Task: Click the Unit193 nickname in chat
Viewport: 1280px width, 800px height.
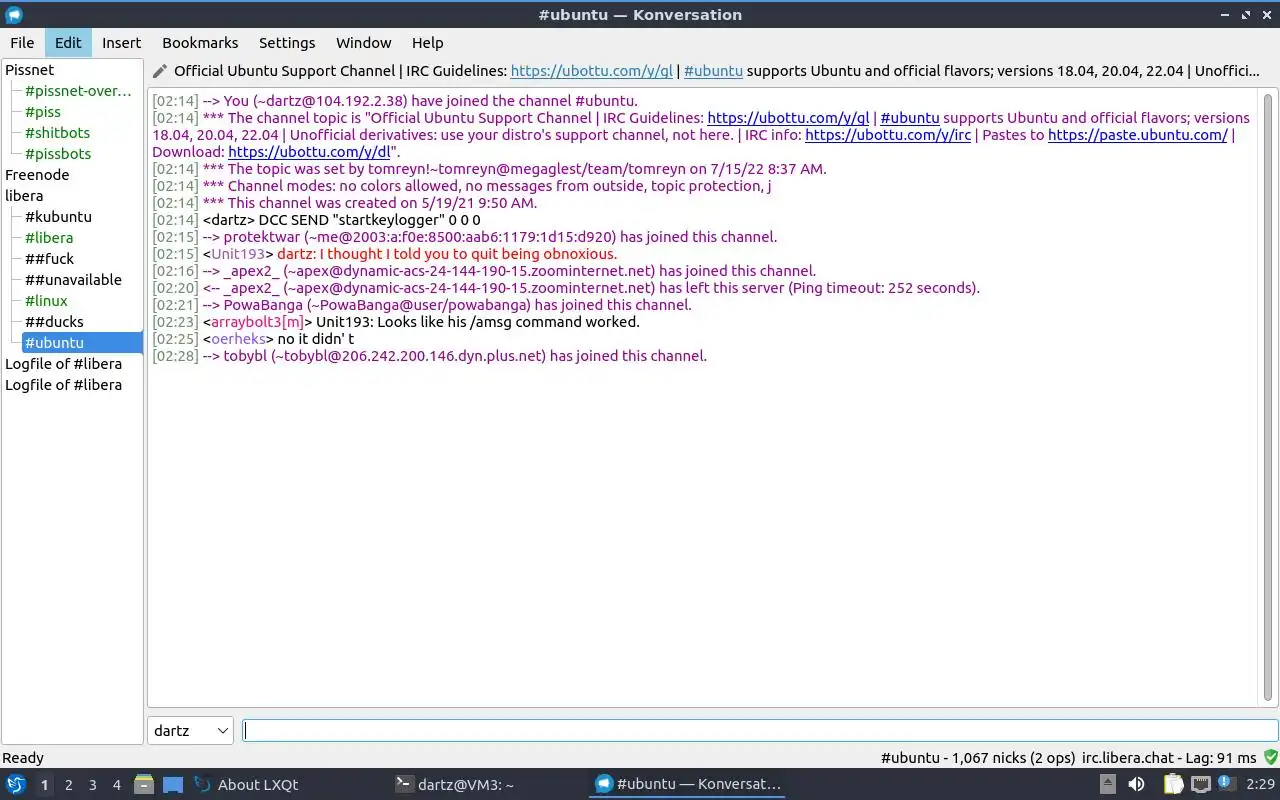Action: pos(238,254)
